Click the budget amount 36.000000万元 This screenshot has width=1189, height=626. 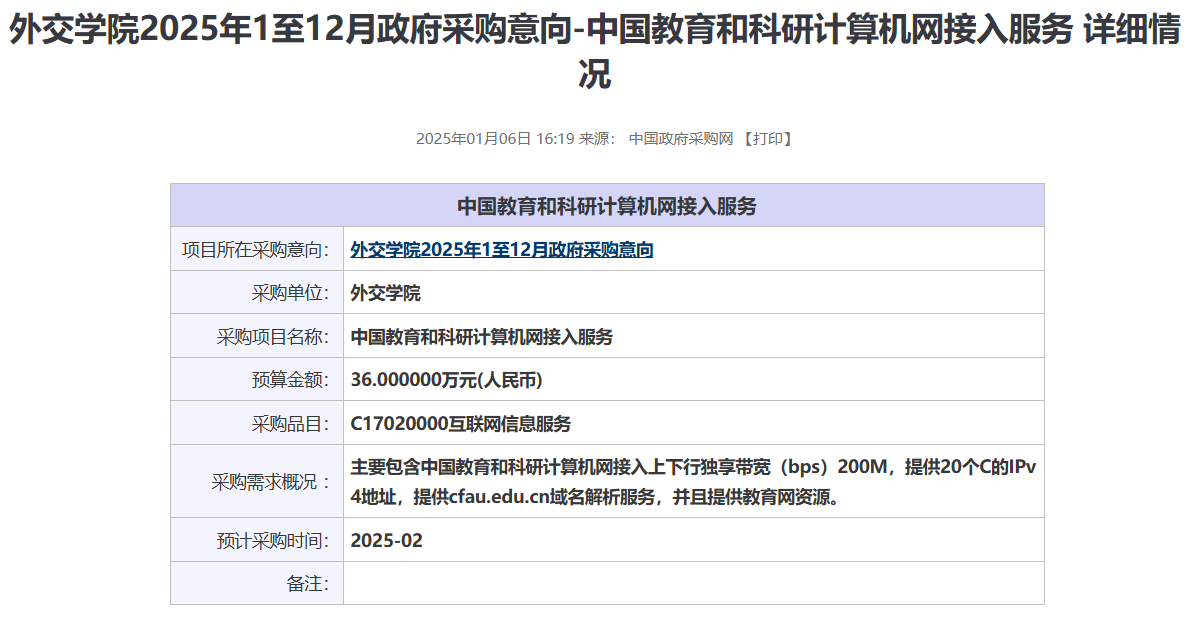[x=446, y=380]
